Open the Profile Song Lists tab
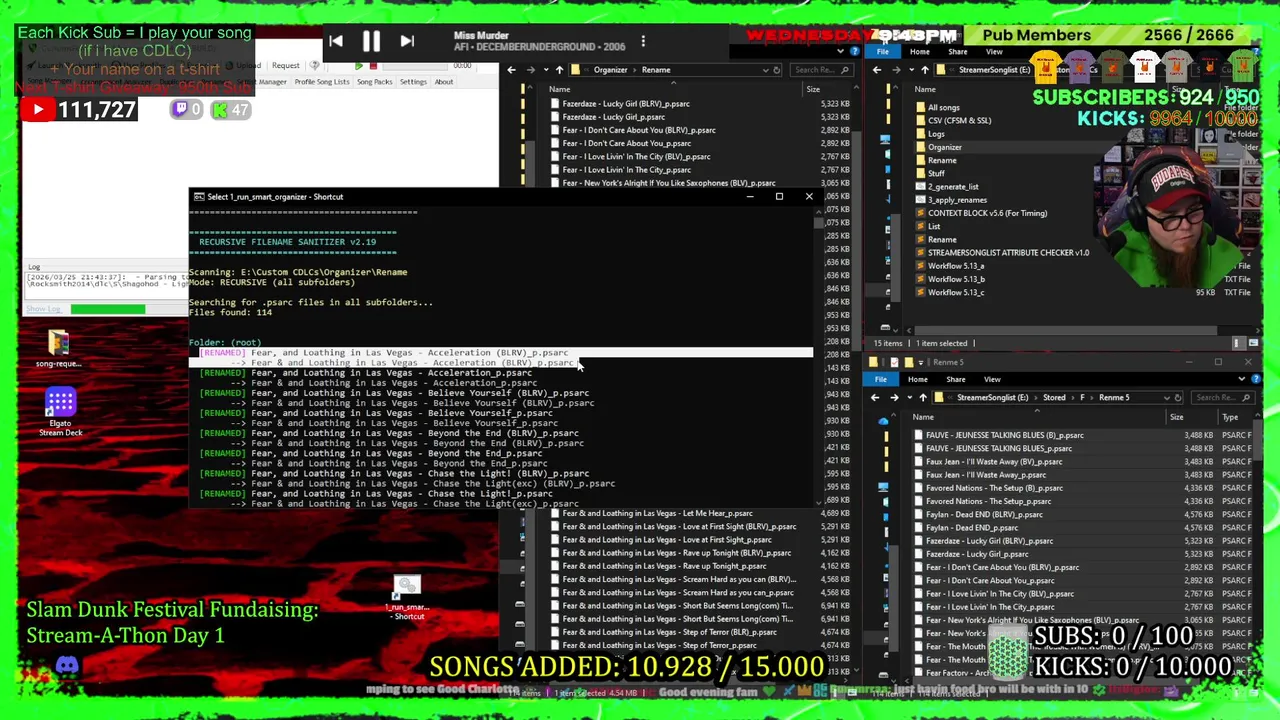The width and height of the screenshot is (1280, 720). (x=322, y=82)
